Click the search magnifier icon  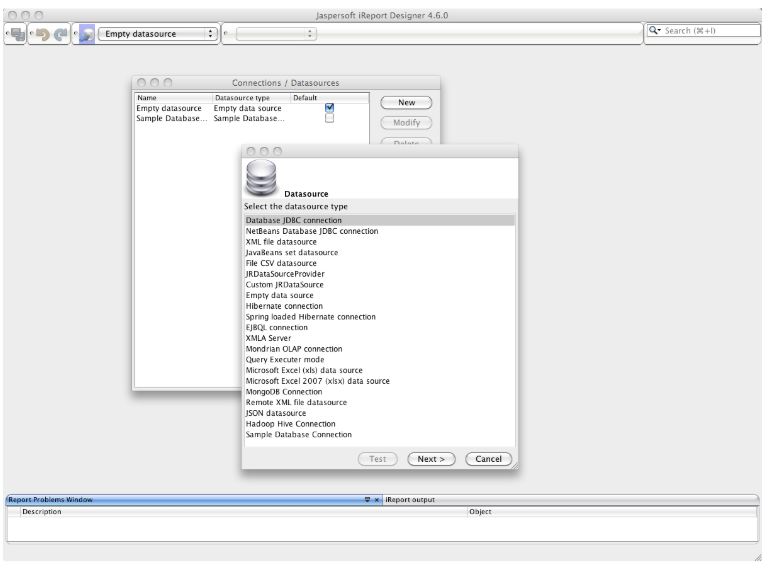[x=655, y=33]
